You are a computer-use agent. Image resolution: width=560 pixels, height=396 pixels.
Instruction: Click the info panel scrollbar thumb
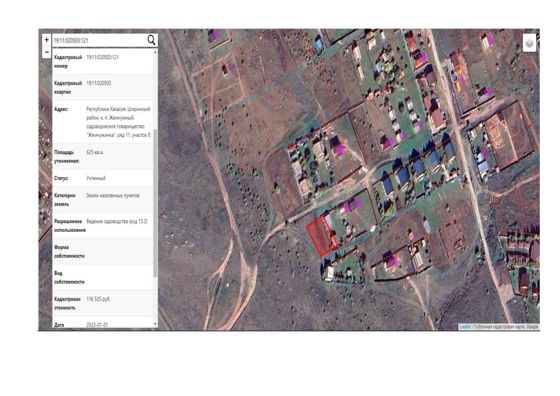(x=155, y=203)
